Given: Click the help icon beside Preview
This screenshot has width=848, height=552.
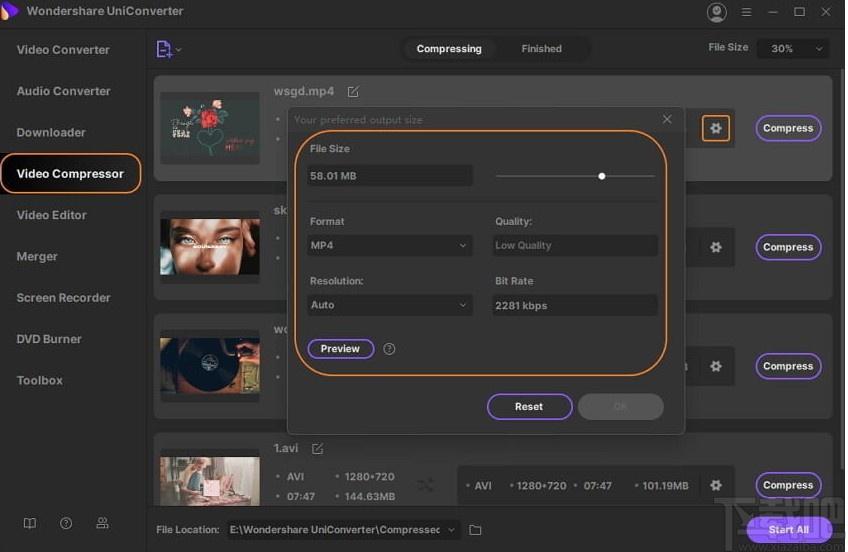Looking at the screenshot, I should coord(389,349).
